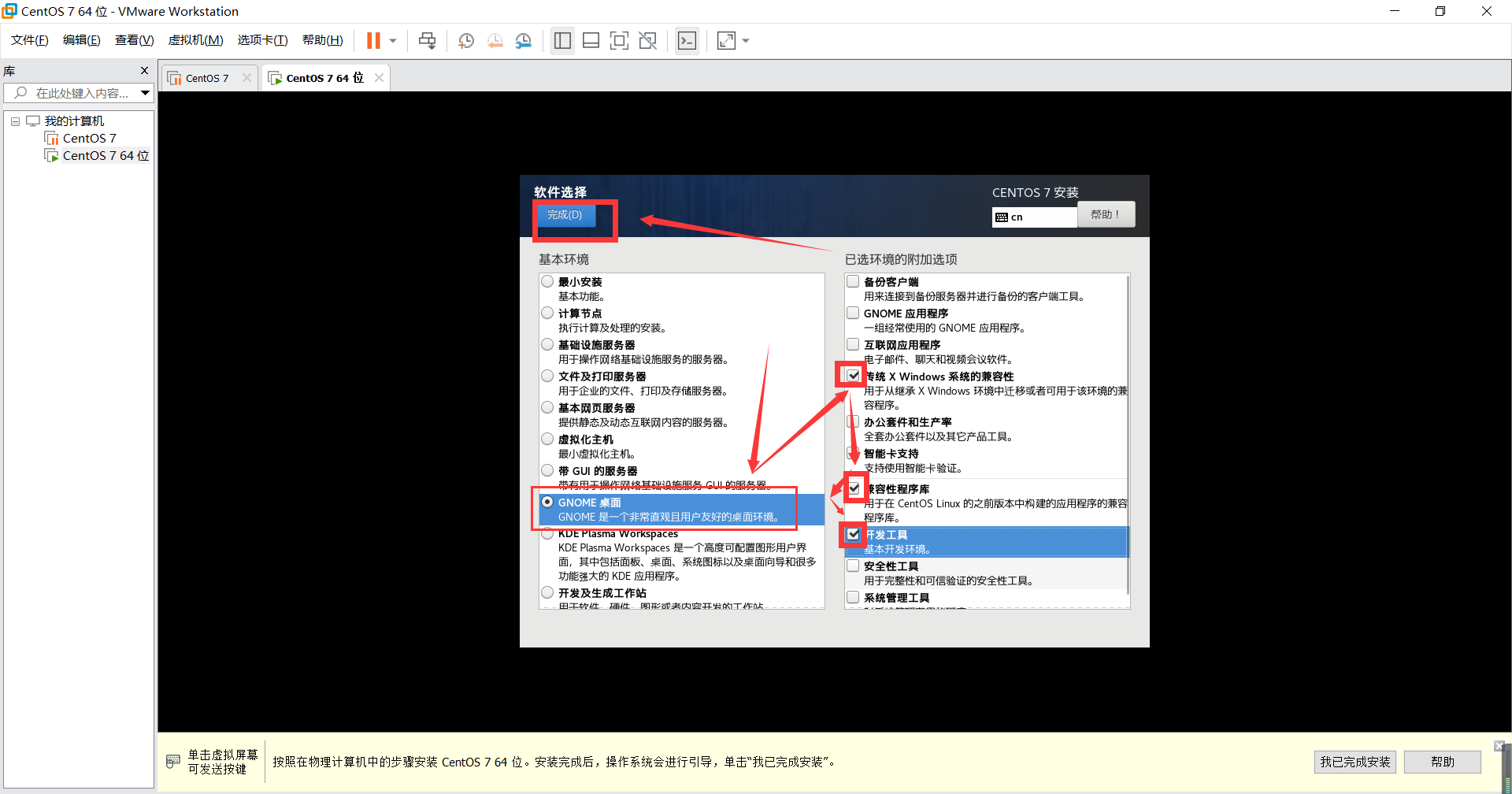
Task: Take a snapshot with the clock-plus icon
Action: [x=466, y=41]
